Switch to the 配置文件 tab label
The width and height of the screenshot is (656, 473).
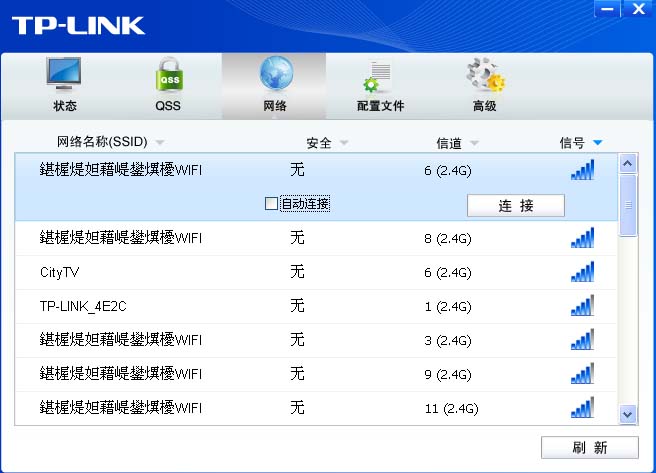tap(380, 106)
